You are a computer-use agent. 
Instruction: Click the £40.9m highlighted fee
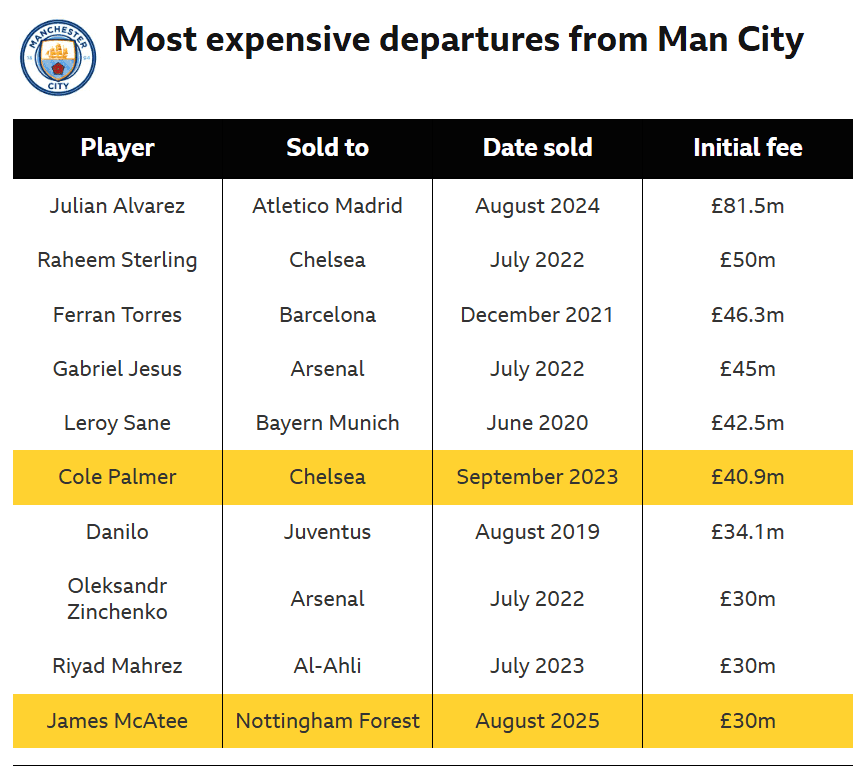[x=748, y=477]
